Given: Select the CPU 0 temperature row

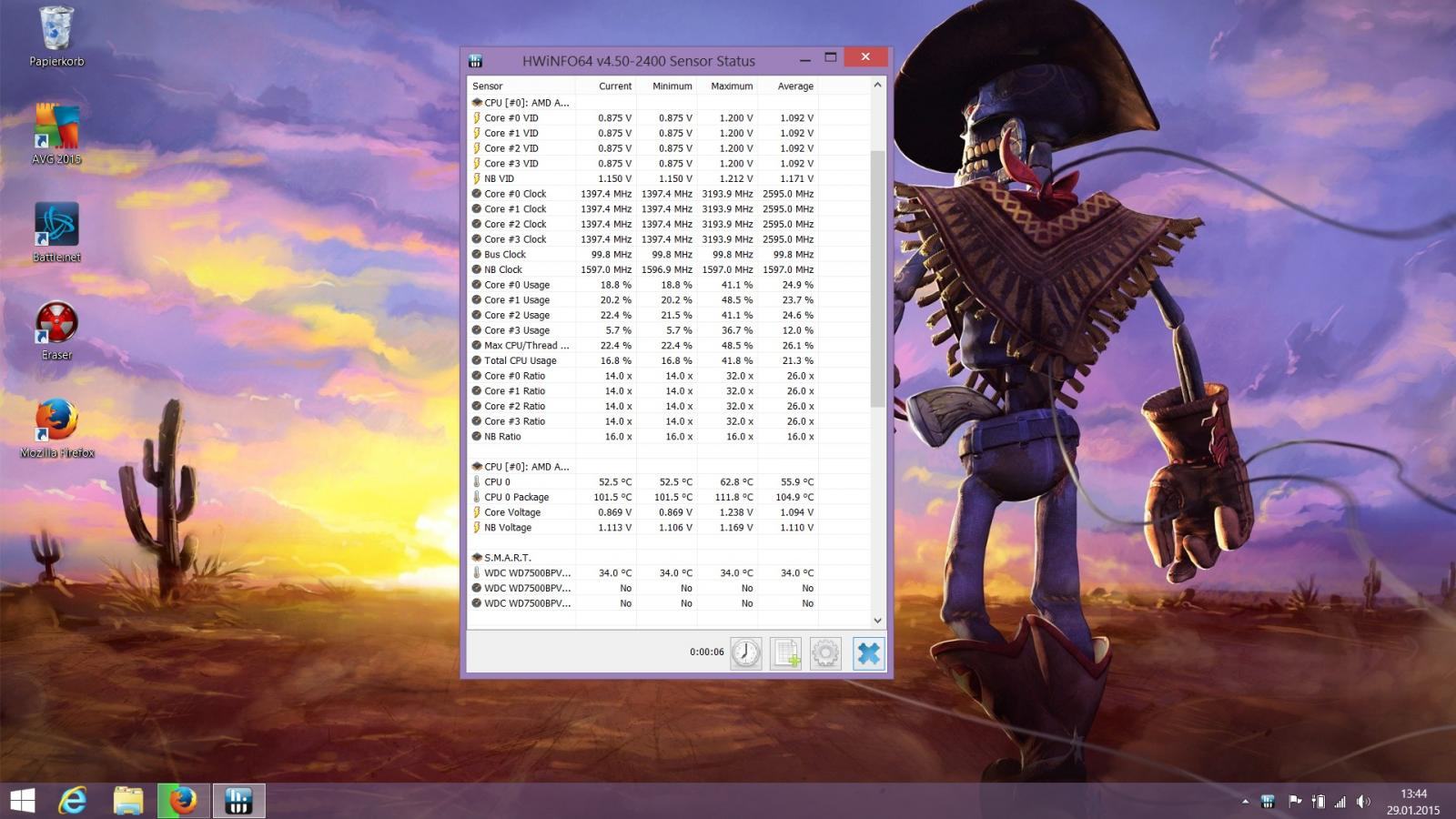Looking at the screenshot, I should tap(642, 482).
